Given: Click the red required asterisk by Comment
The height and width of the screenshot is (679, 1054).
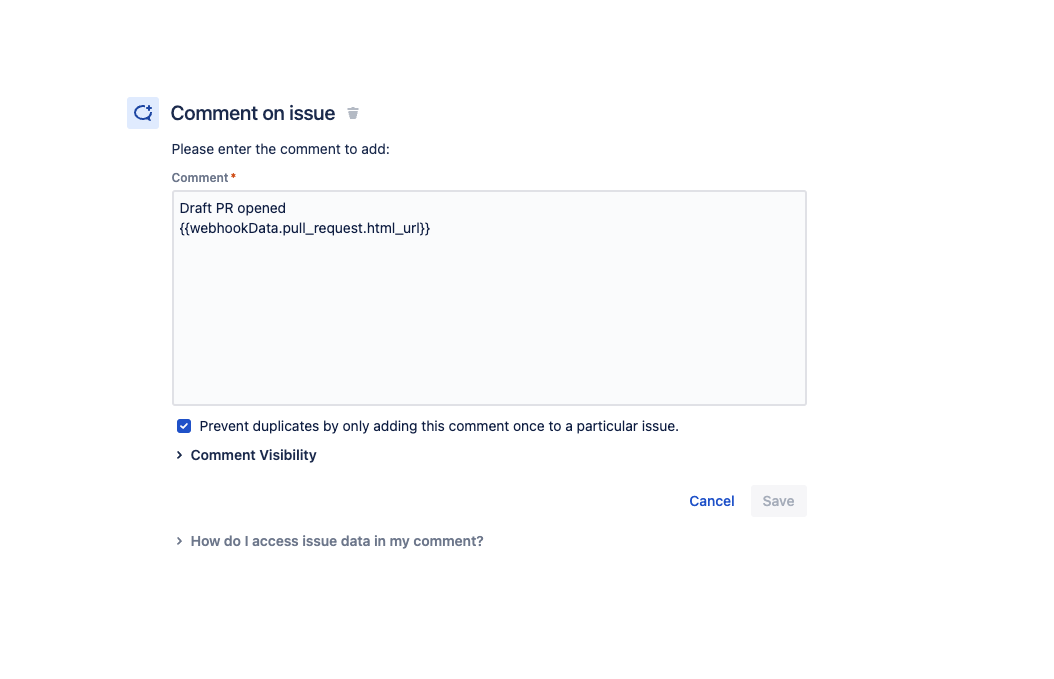Looking at the screenshot, I should [x=233, y=177].
